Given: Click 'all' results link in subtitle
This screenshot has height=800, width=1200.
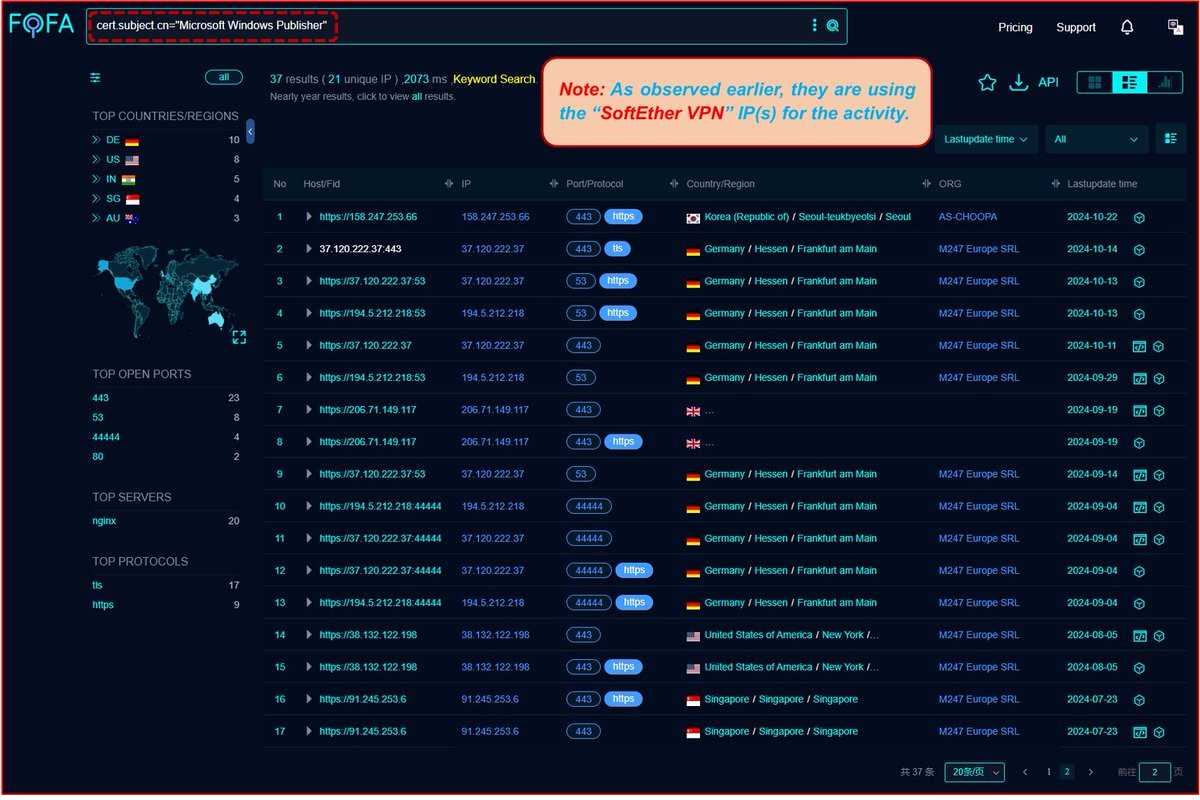Looking at the screenshot, I should click(x=417, y=97).
